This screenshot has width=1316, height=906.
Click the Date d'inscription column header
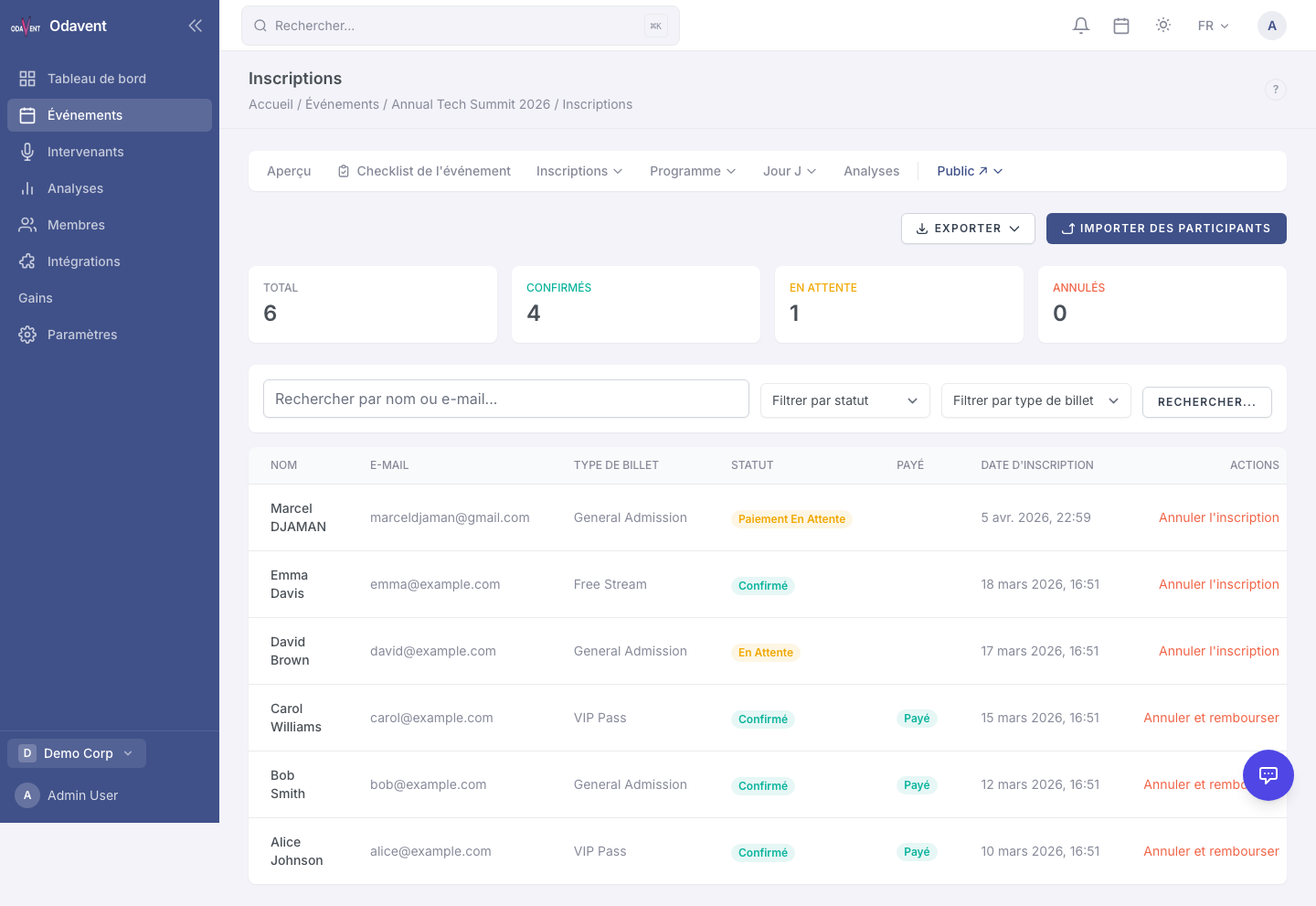coord(1037,465)
